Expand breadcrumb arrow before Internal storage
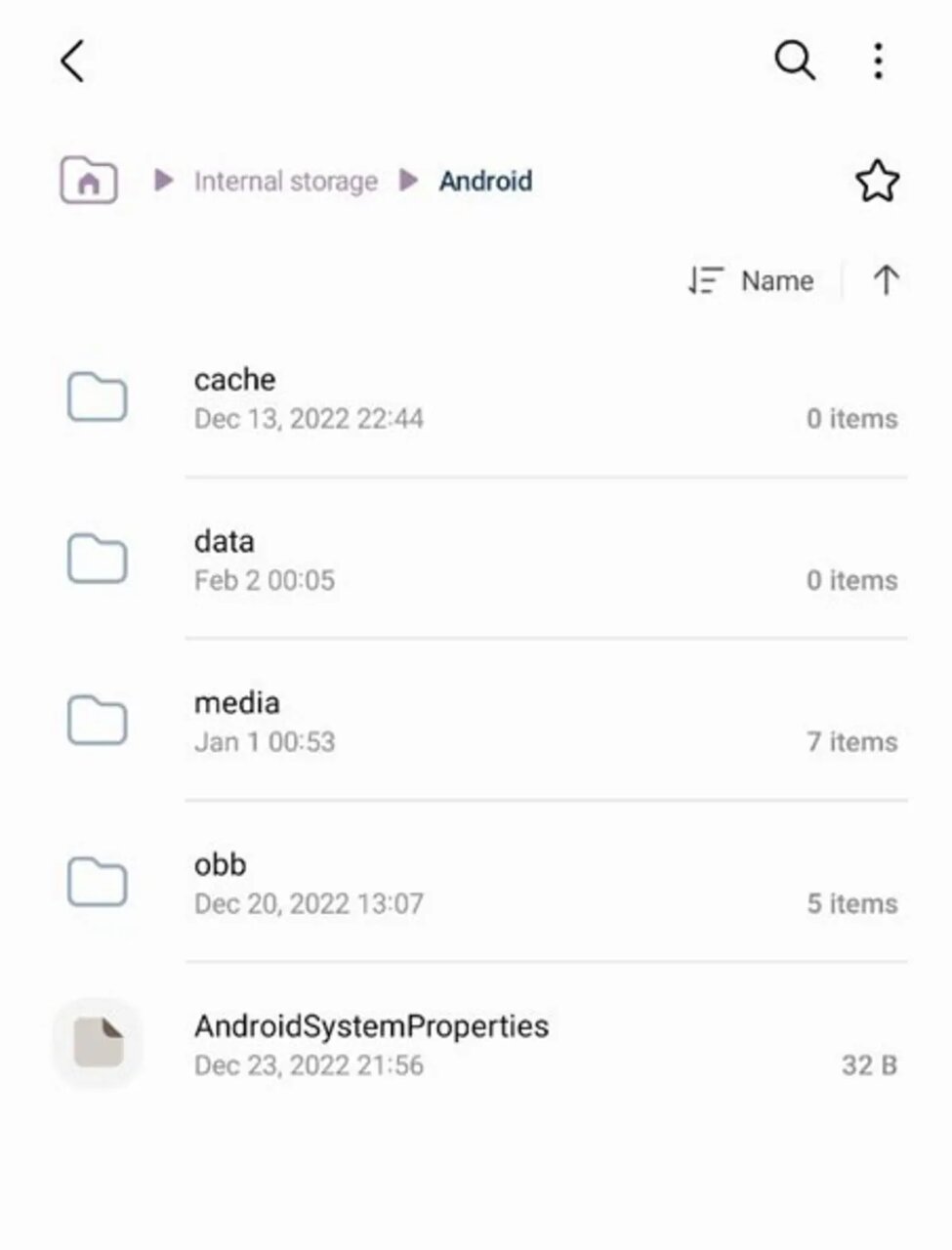952x1250 pixels. [164, 181]
